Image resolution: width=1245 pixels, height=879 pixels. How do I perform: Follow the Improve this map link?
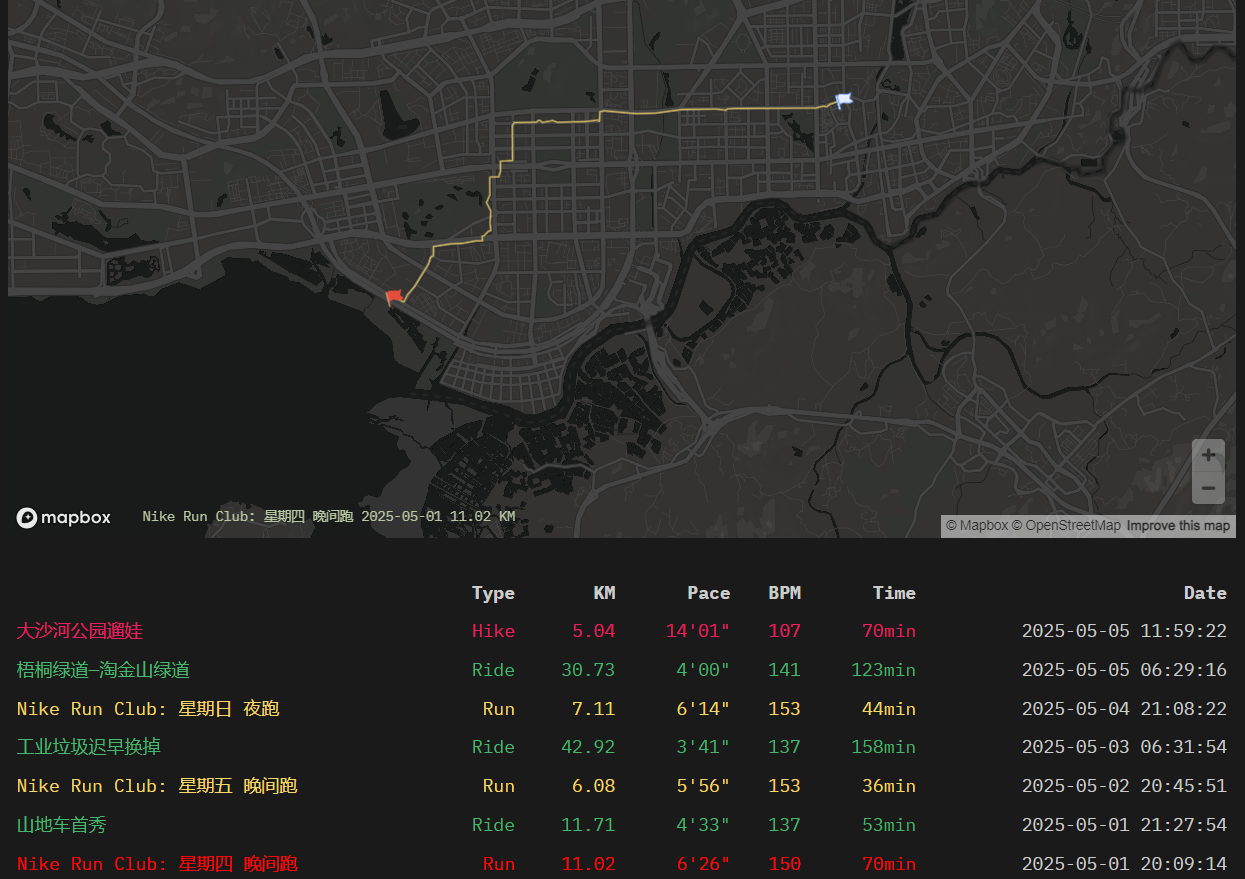1178,526
